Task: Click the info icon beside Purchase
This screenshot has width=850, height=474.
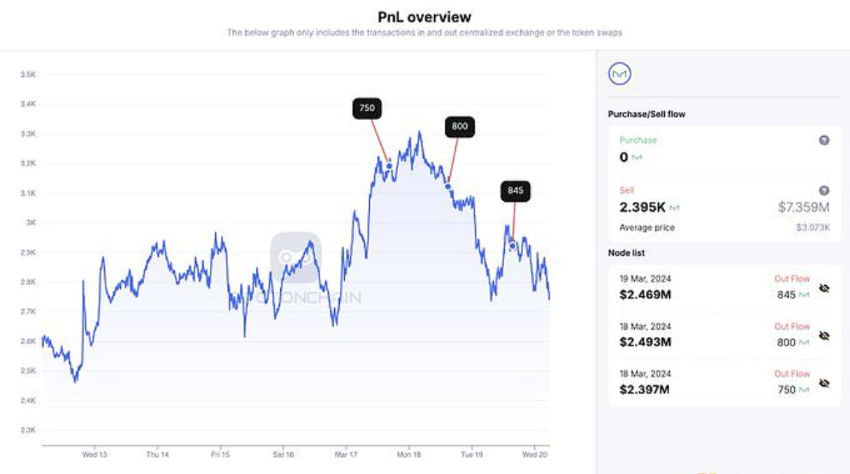Action: coord(824,141)
